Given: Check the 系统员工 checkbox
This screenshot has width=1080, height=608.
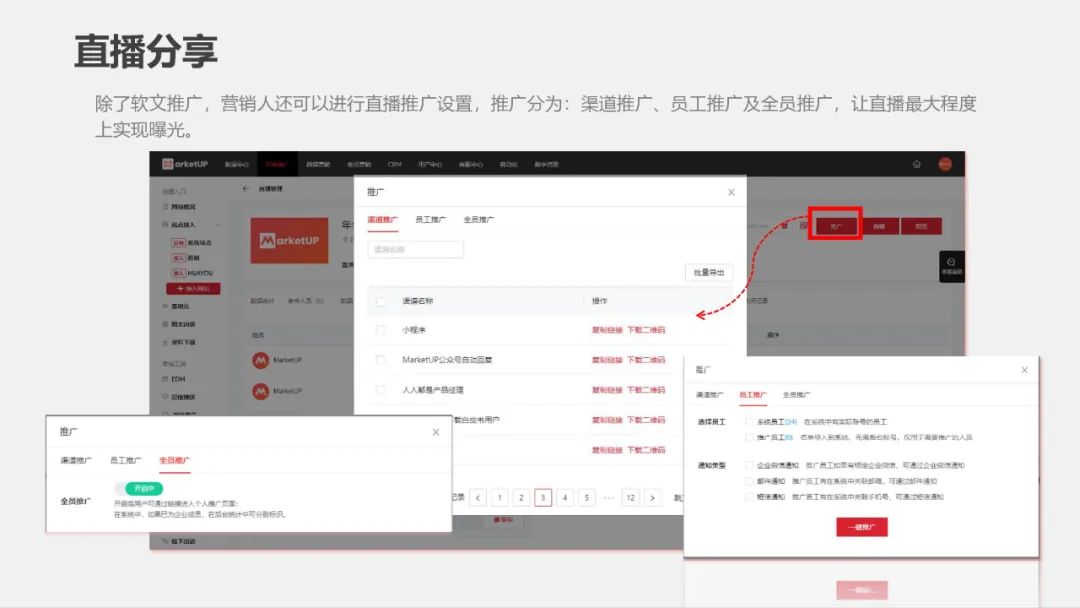Looking at the screenshot, I should [x=749, y=422].
